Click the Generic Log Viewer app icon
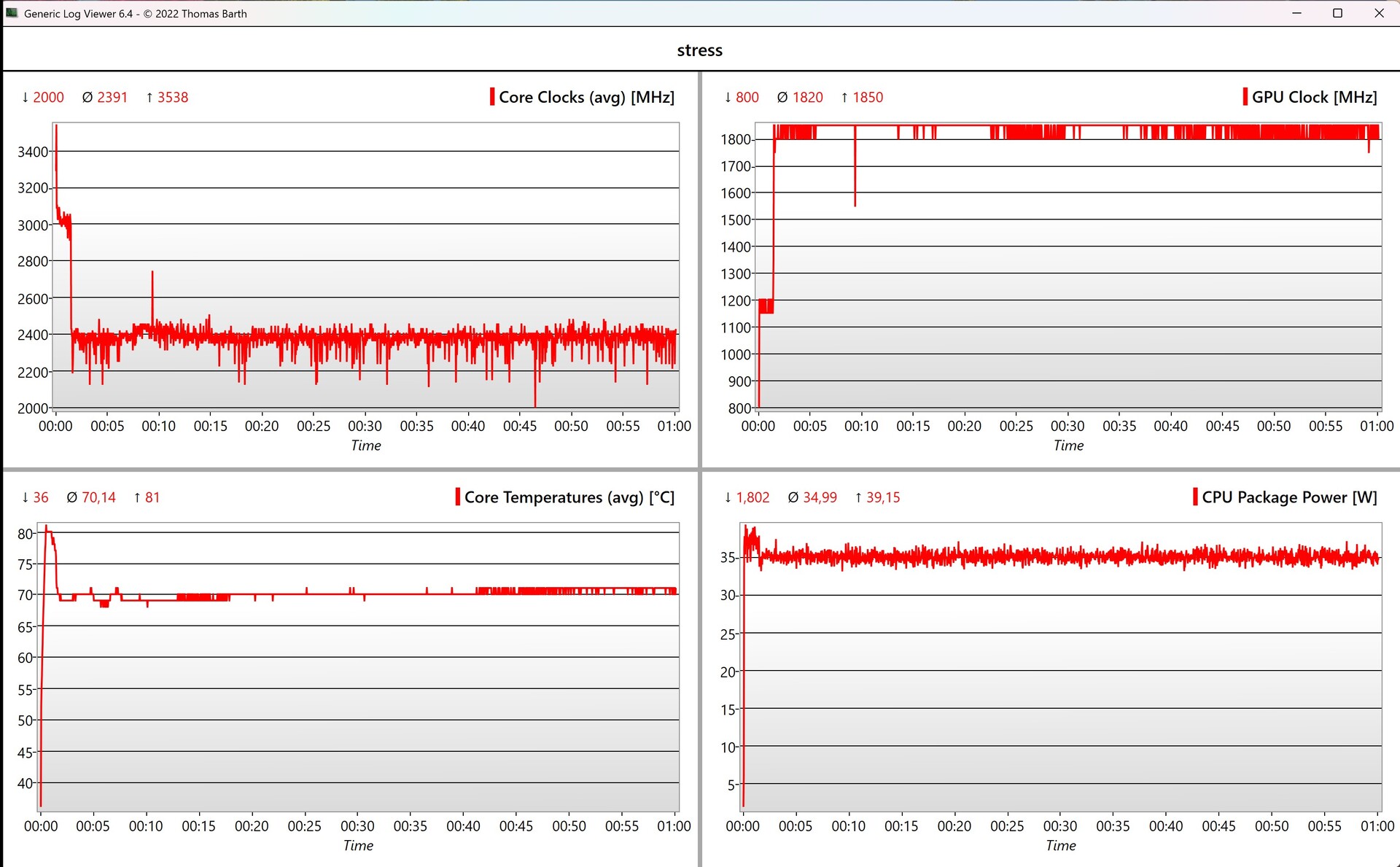 tap(12, 13)
